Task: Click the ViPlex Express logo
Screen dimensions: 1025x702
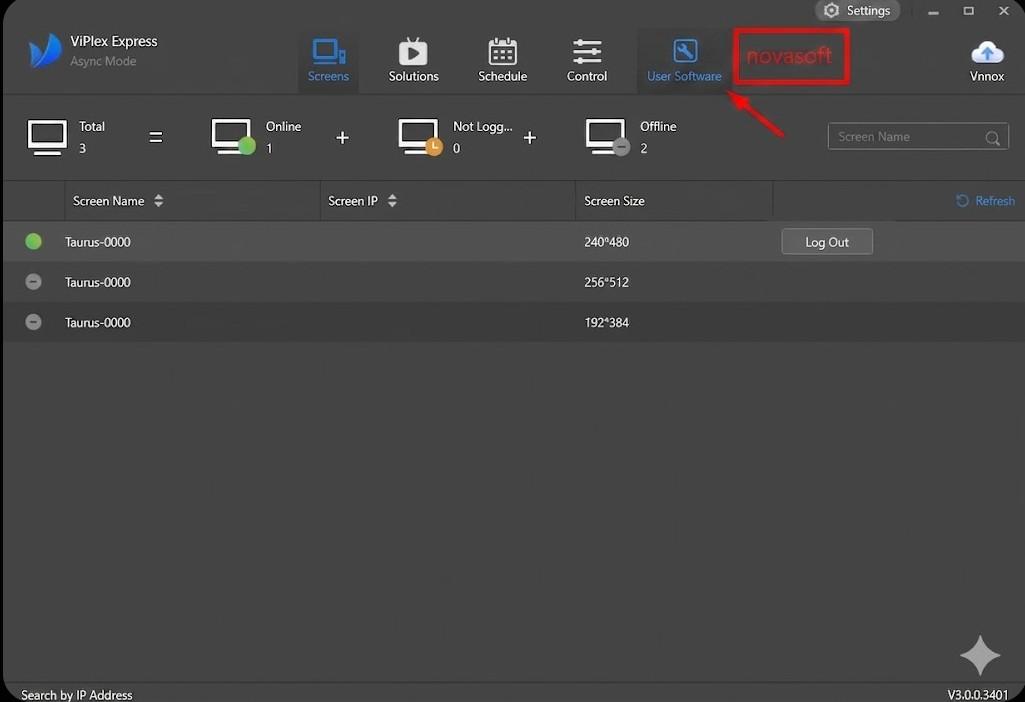Action: coord(45,50)
